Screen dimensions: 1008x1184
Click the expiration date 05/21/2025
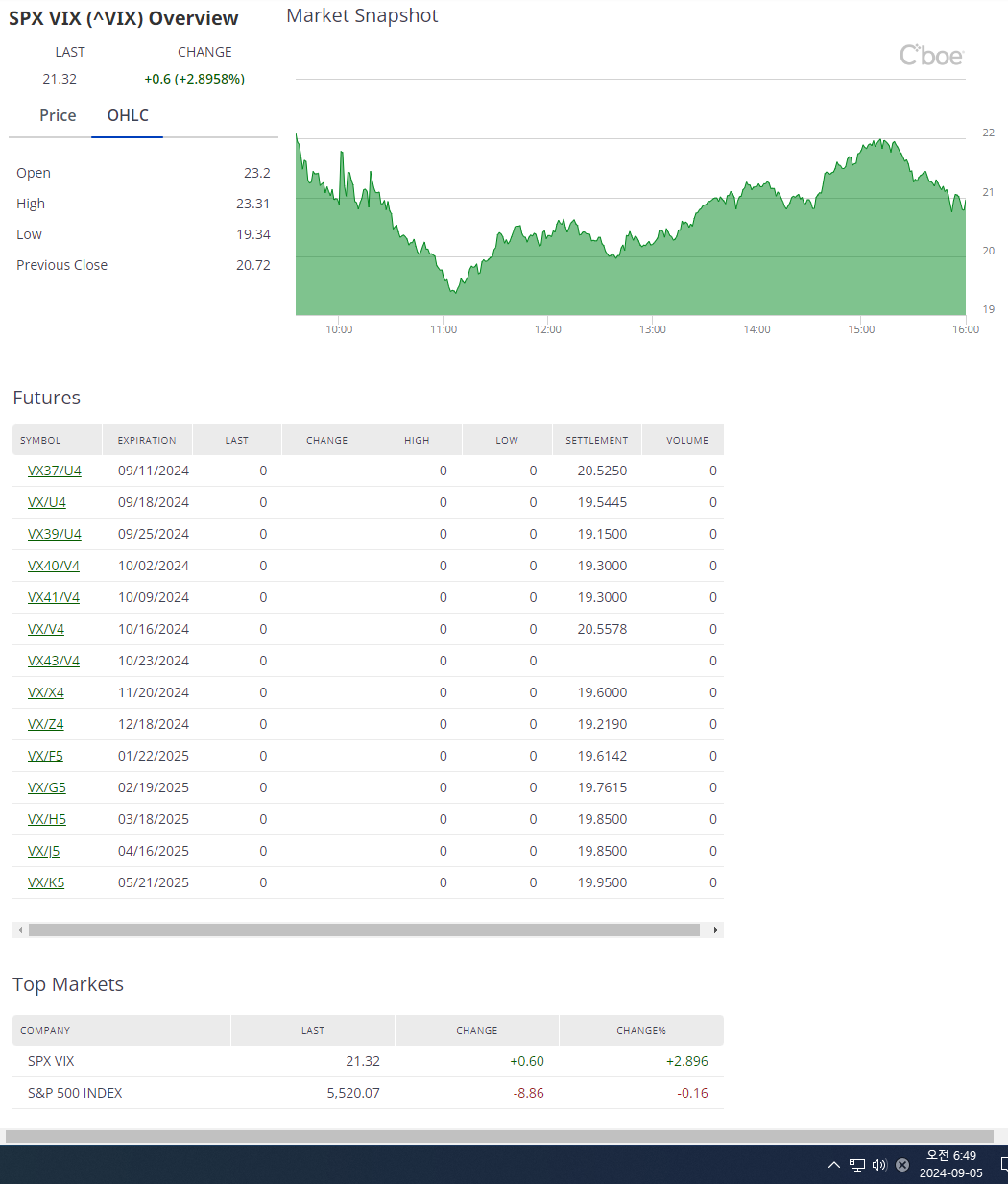tap(154, 882)
